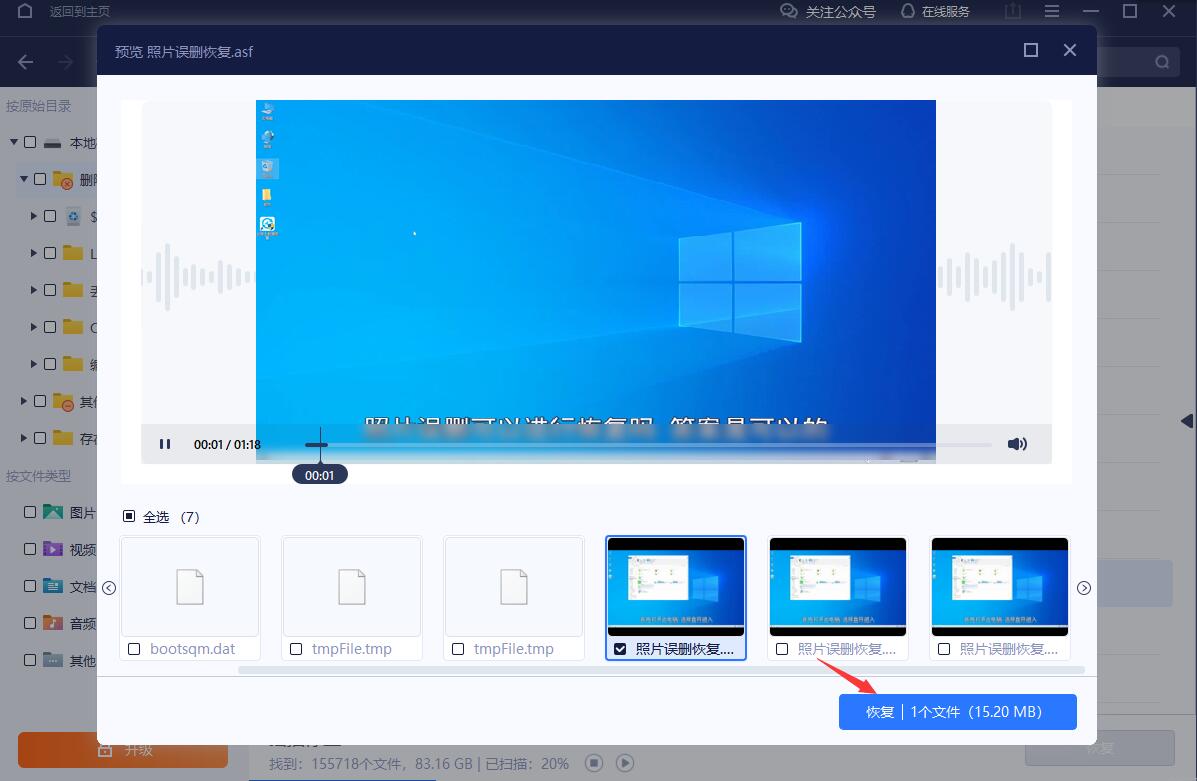Click the share icon in title bar

tap(1012, 11)
